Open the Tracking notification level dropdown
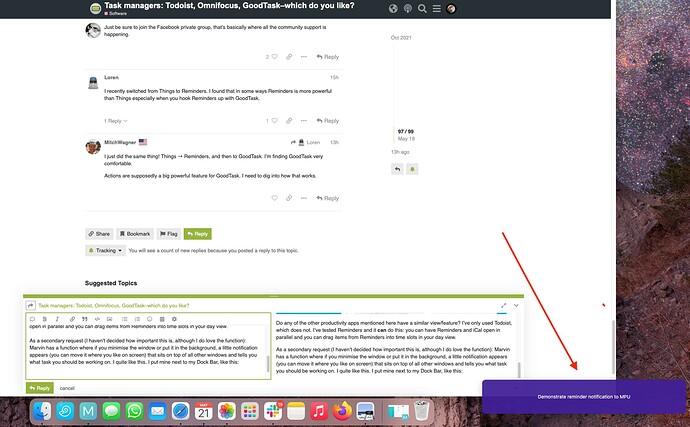 coord(106,250)
